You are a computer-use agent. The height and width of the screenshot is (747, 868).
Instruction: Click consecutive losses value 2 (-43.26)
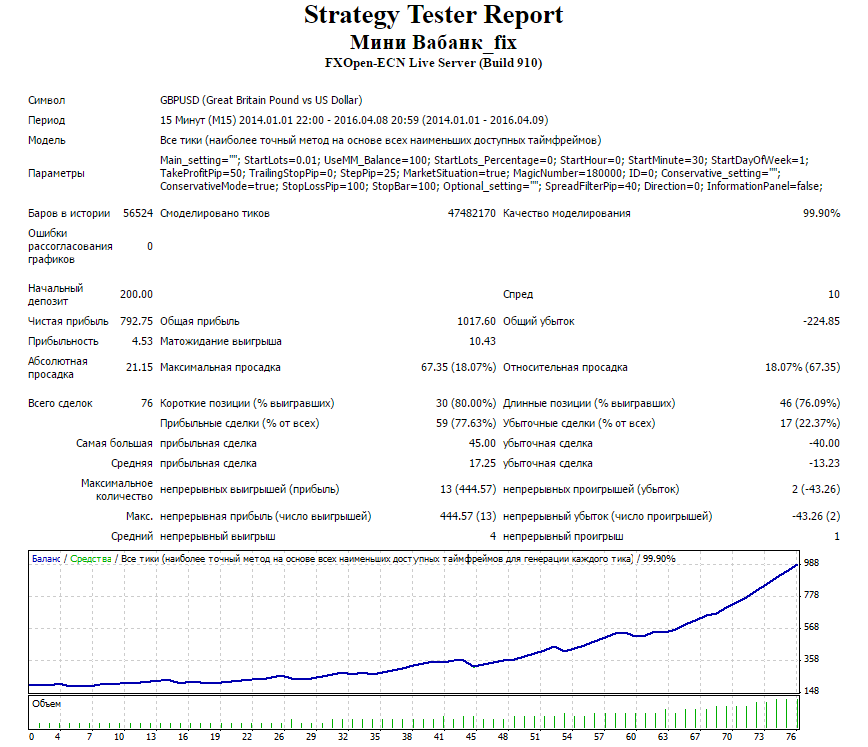(816, 490)
